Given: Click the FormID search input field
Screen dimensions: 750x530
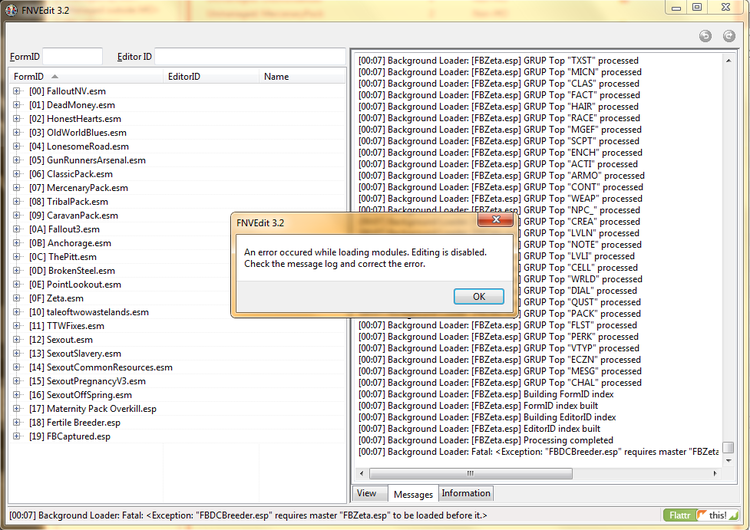Looking at the screenshot, I should click(x=72, y=56).
